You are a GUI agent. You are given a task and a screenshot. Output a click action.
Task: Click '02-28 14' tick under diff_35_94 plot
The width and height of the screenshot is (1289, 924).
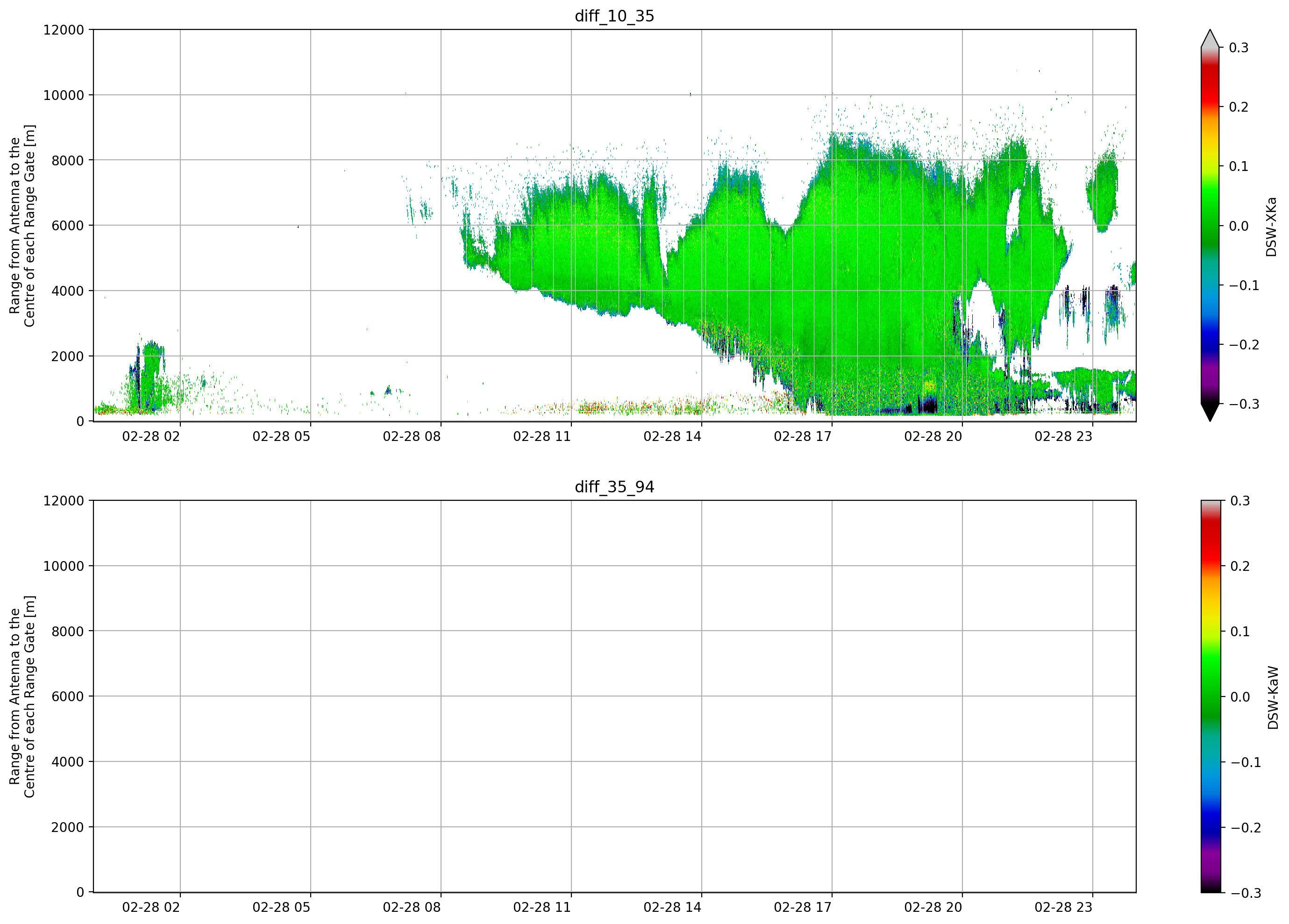(672, 907)
